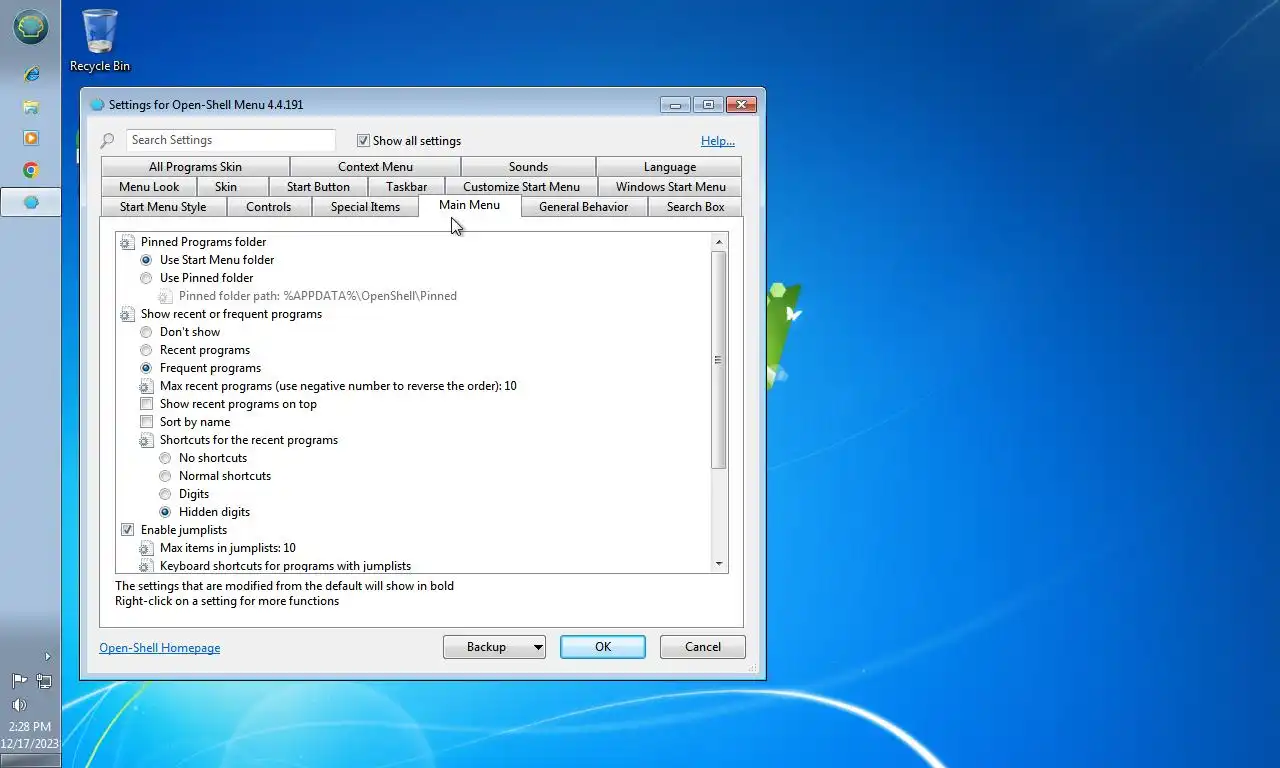1280x768 pixels.
Task: Open the volume speaker tray icon
Action: coord(19,704)
